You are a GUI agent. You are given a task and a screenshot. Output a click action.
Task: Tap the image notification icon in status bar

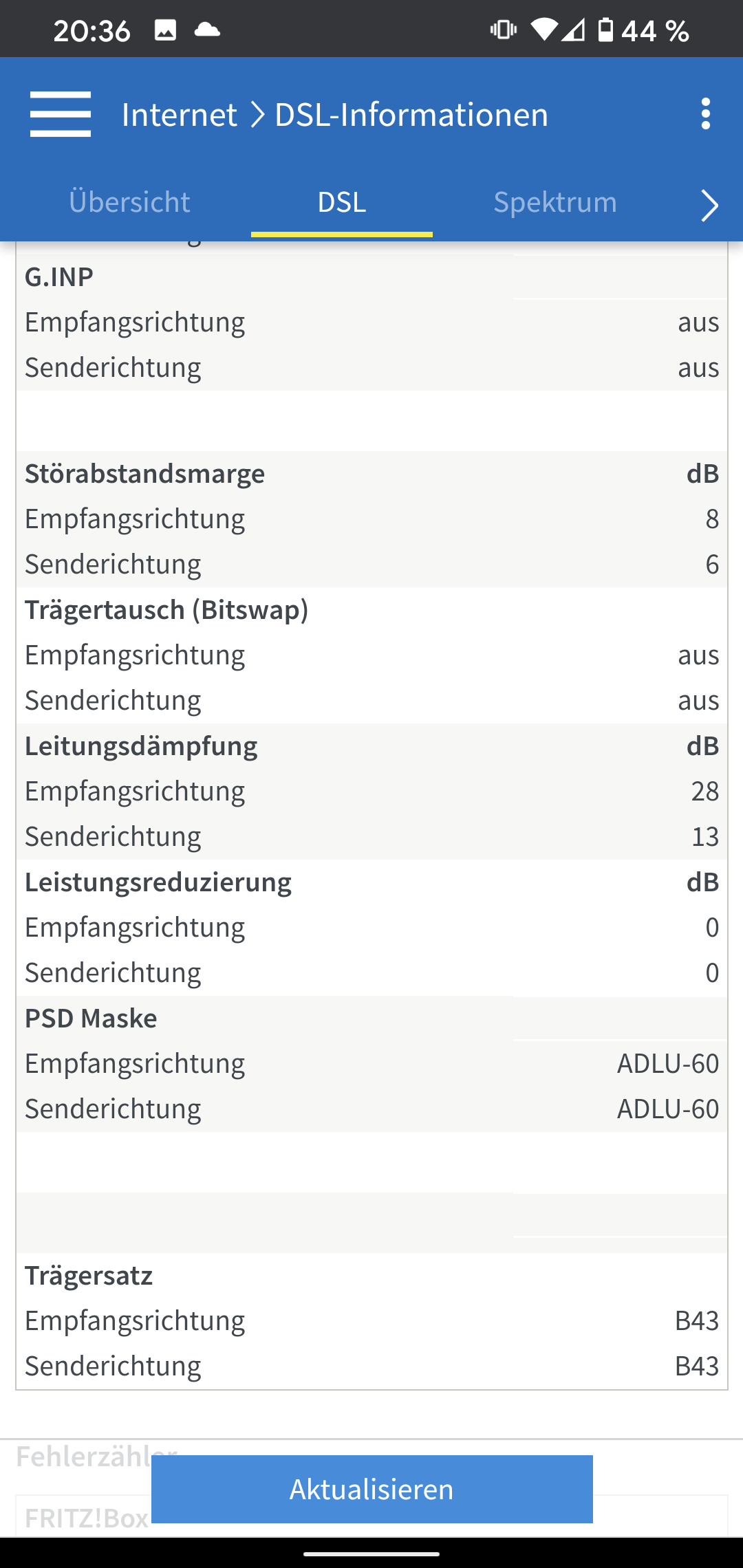165,30
